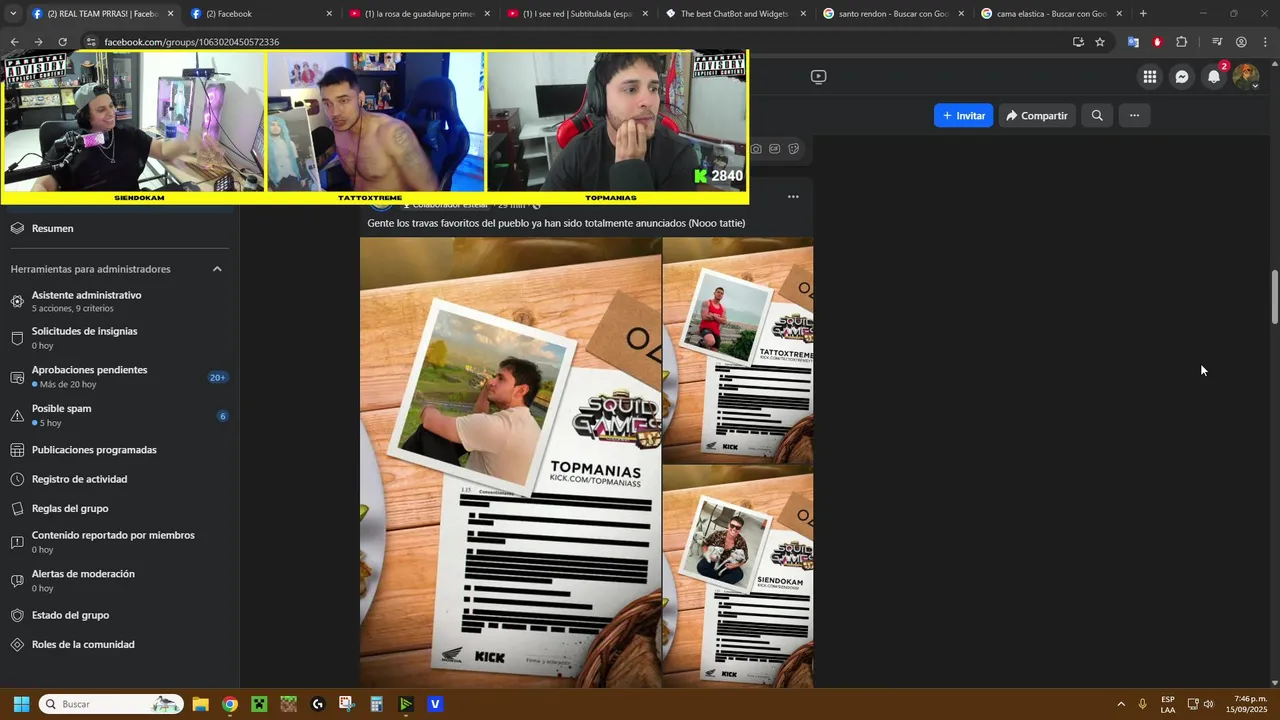Open the Facebook Video tab icon

(818, 76)
